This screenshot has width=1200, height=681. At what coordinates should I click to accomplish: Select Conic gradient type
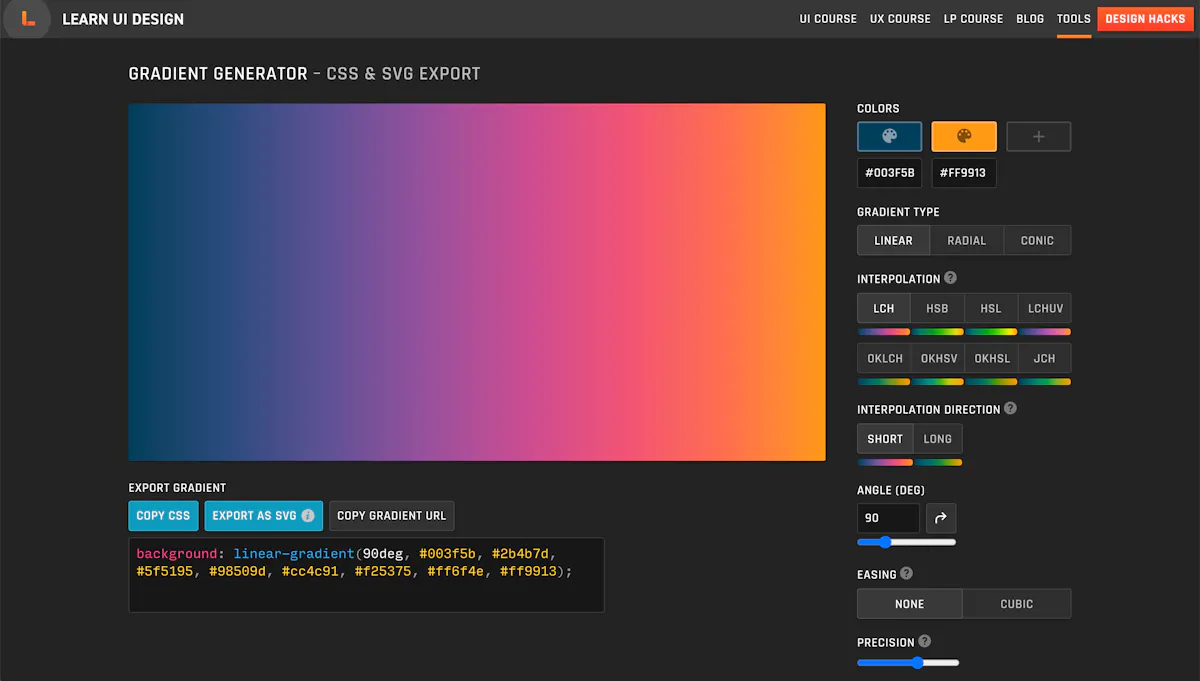[x=1037, y=240]
